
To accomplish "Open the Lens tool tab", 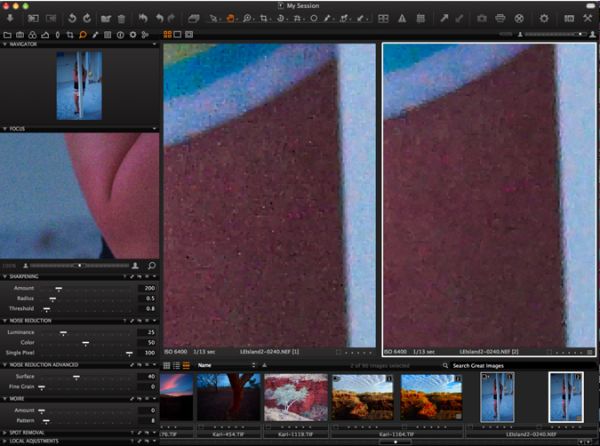I will [x=57, y=35].
